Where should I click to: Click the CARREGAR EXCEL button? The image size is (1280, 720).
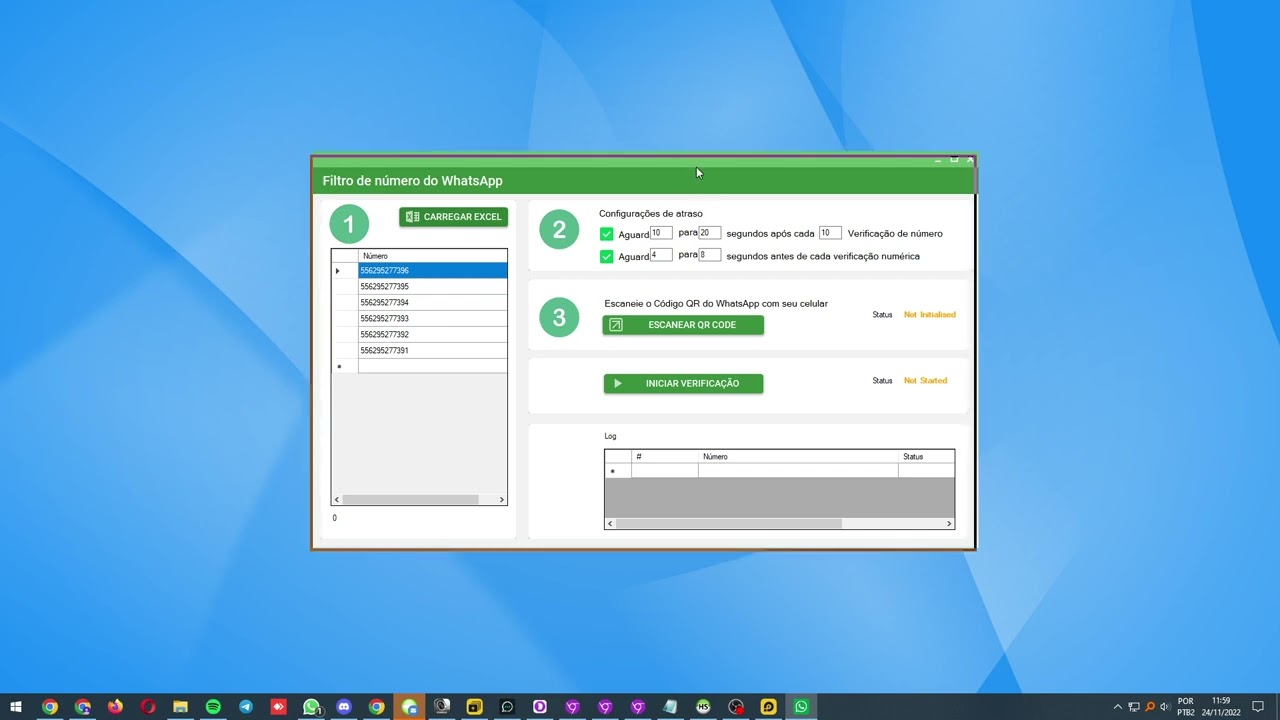453,217
